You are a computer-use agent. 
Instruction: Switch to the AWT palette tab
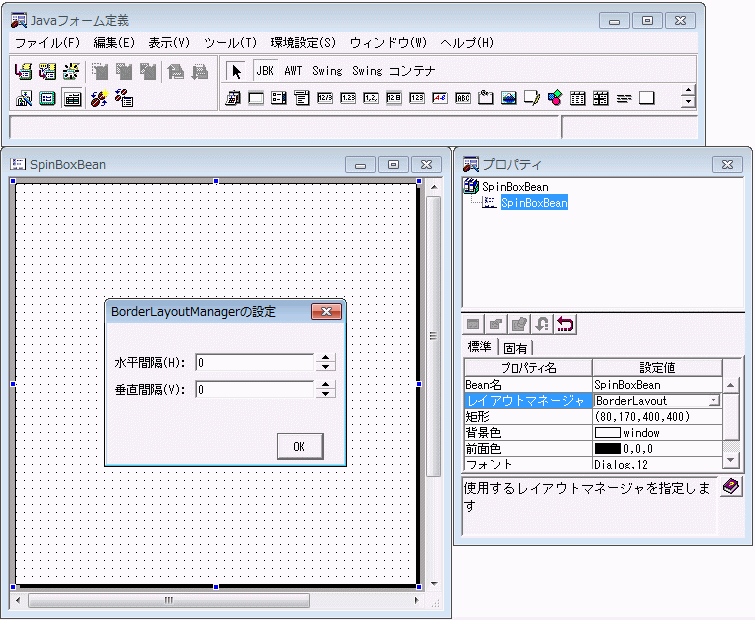click(293, 71)
